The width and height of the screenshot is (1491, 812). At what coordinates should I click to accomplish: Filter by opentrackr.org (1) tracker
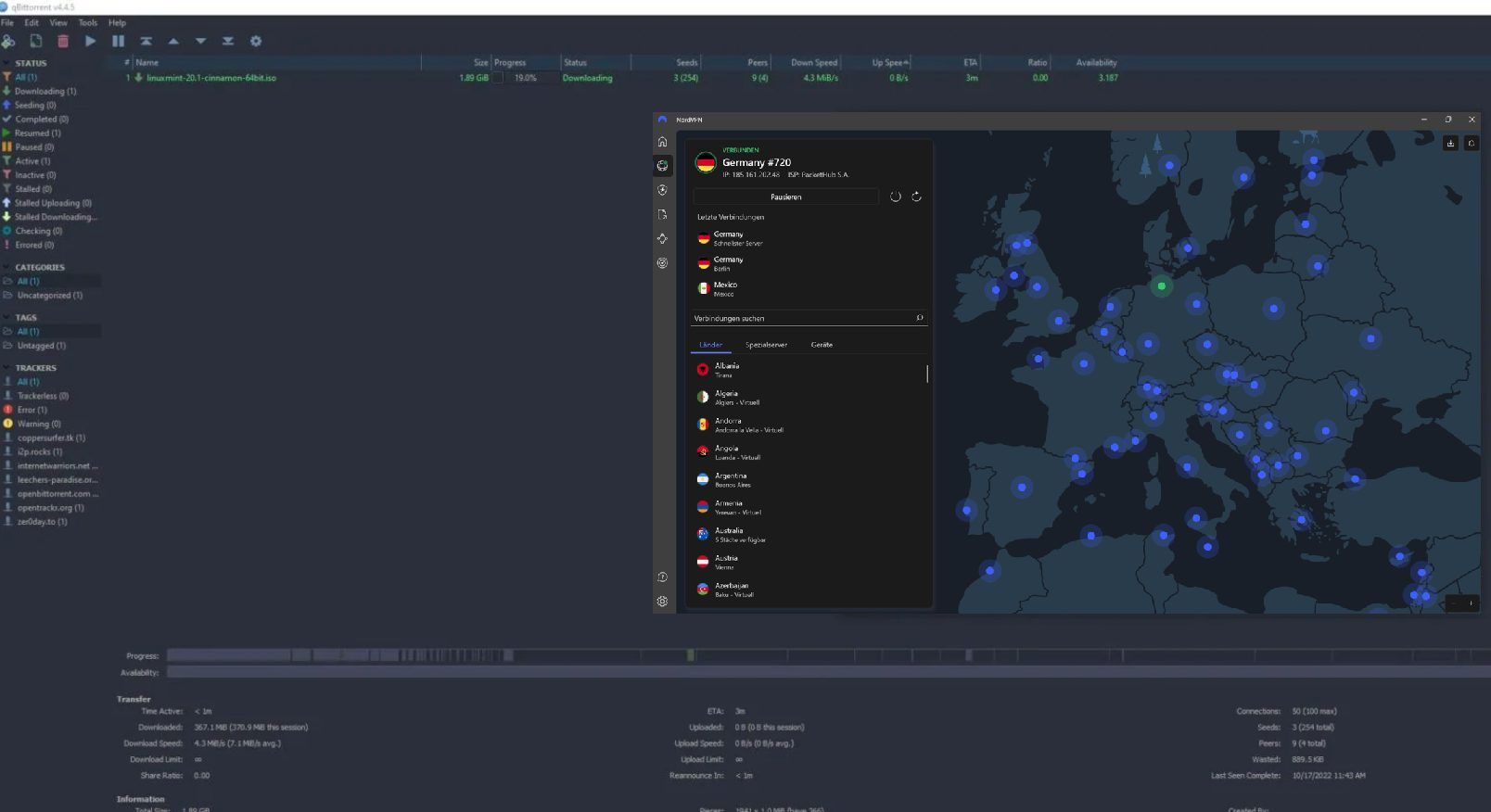(x=50, y=508)
